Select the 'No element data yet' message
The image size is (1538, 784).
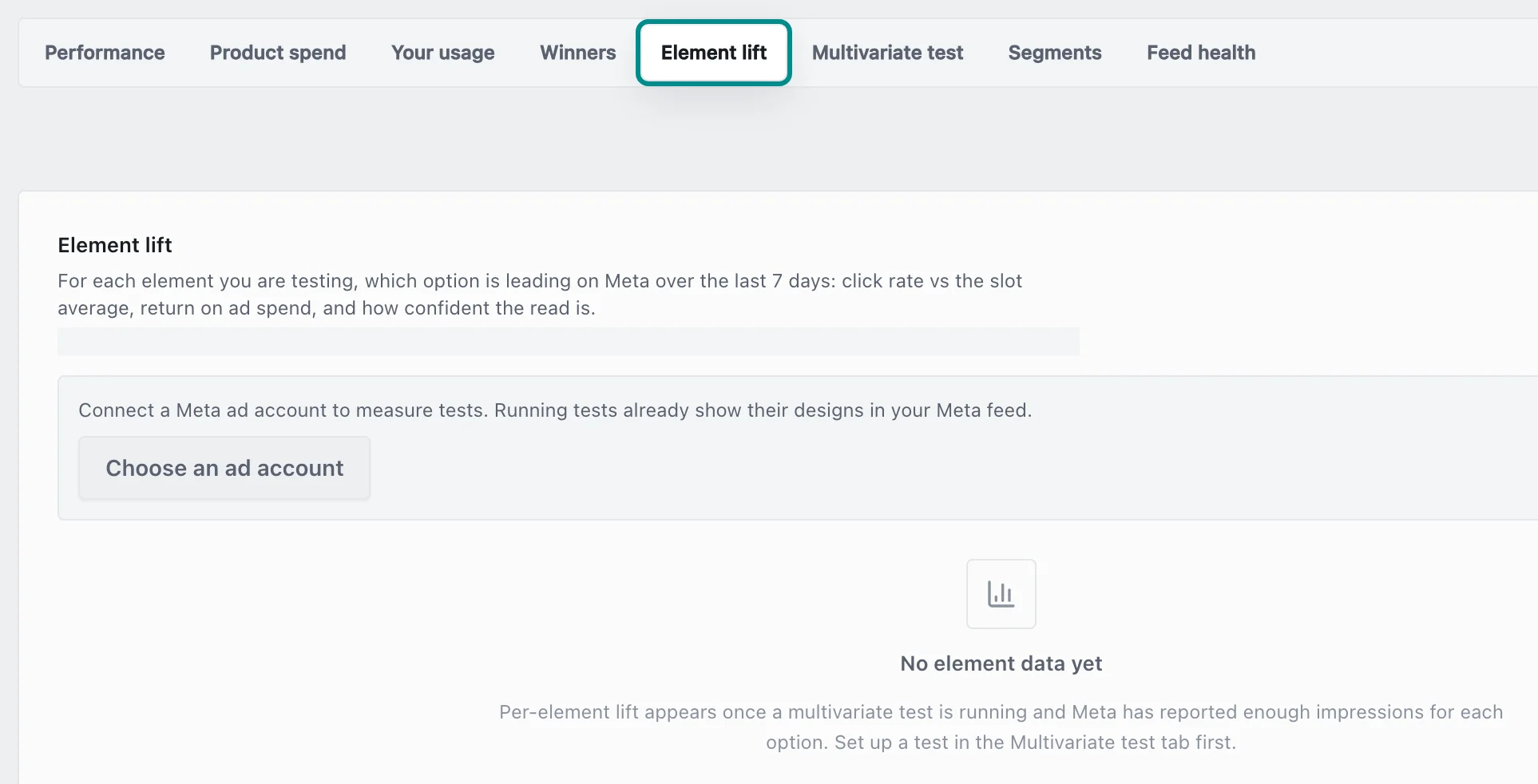click(1001, 663)
